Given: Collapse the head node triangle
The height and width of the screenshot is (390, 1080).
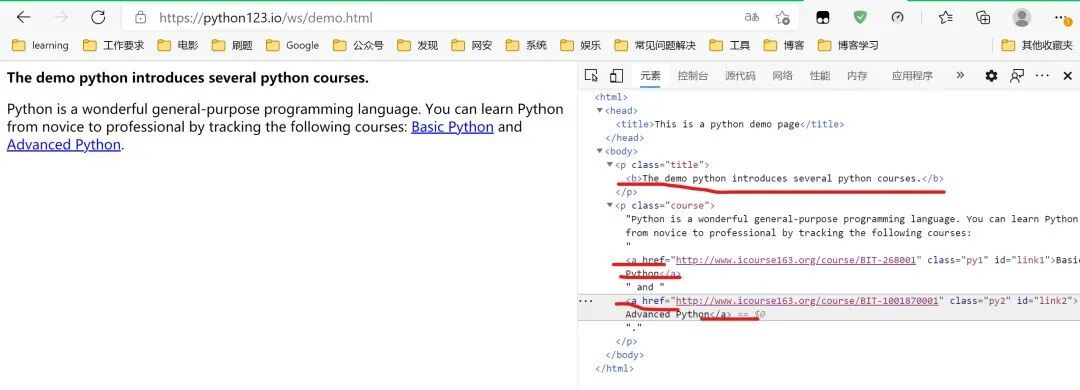Looking at the screenshot, I should [600, 110].
